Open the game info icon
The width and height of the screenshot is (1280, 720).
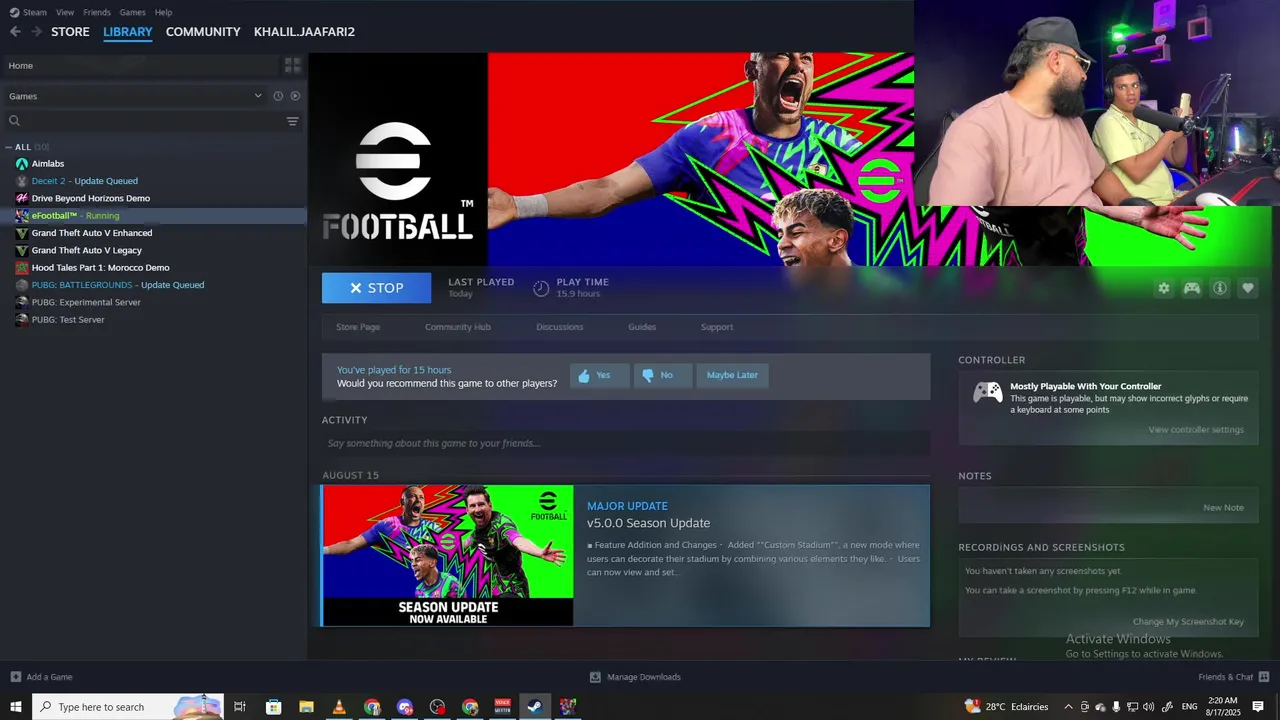coord(1220,288)
